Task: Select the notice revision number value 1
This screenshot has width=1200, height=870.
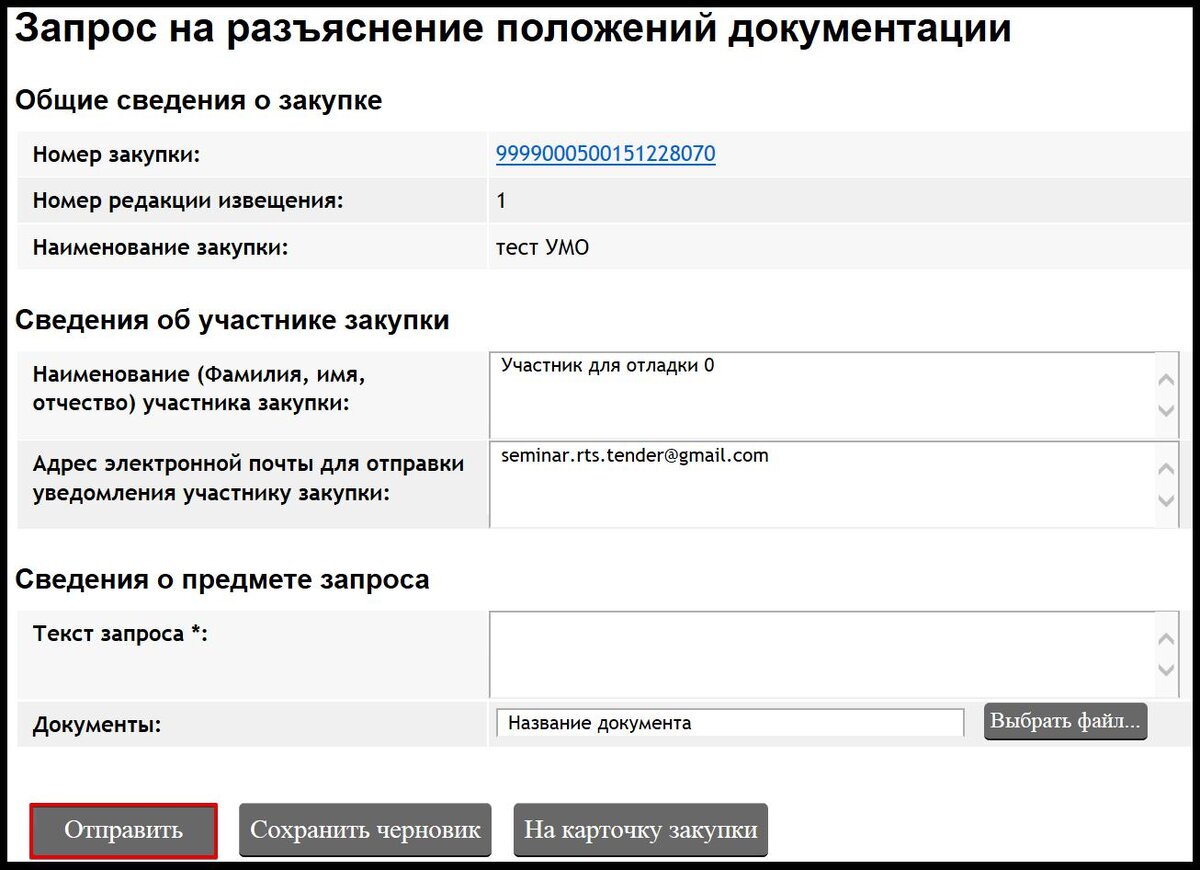Action: [500, 200]
